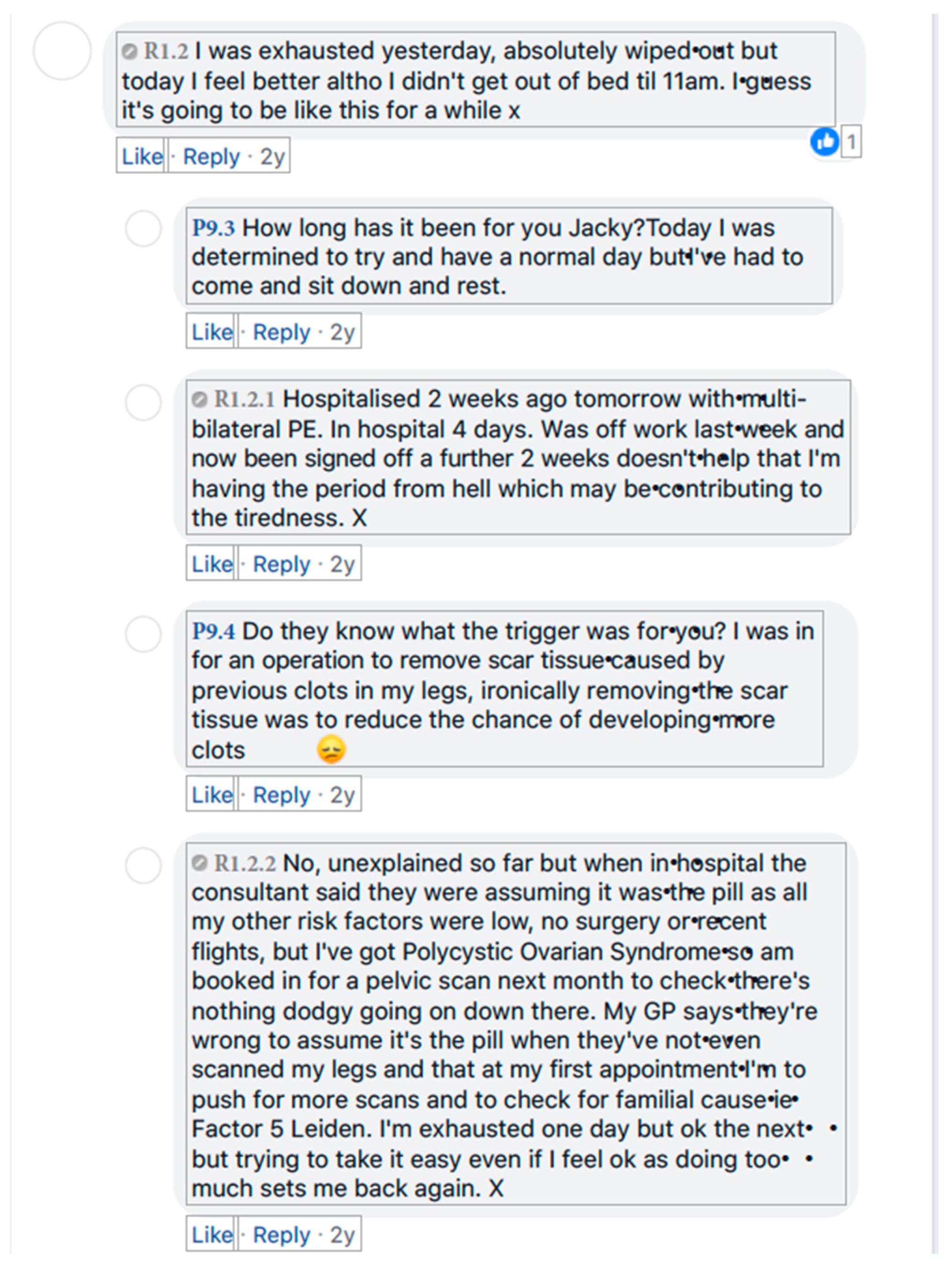
Task: Like the P9.4 trigger question comment
Action: [x=212, y=795]
